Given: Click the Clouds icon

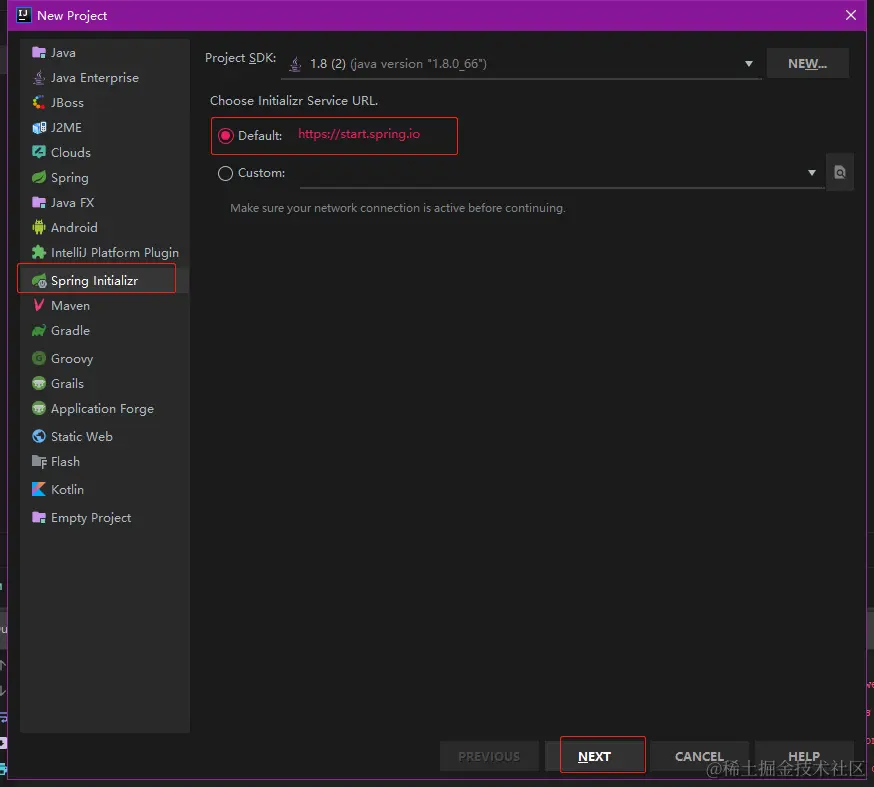Looking at the screenshot, I should pyautogui.click(x=38, y=152).
